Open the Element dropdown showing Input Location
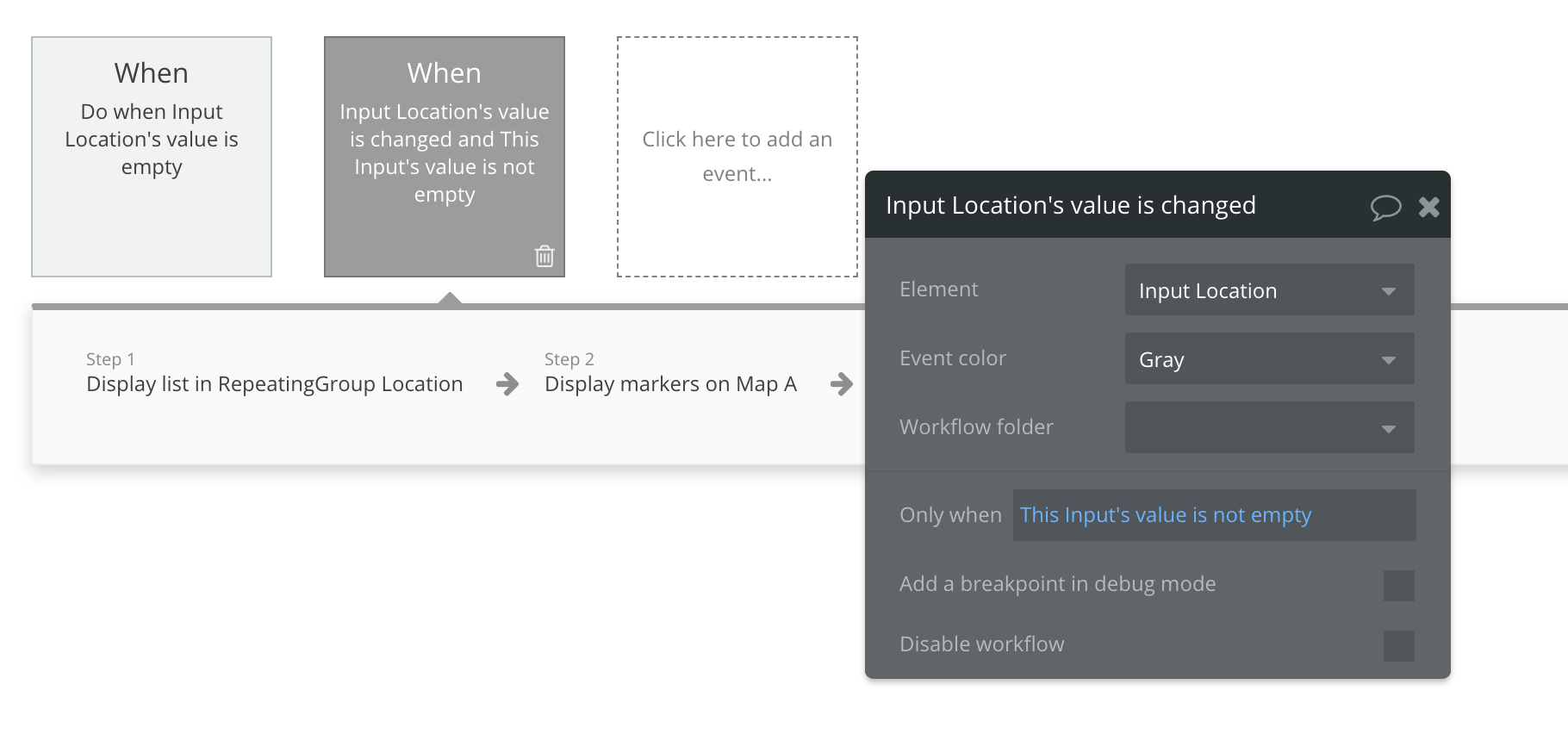The image size is (1568, 734). [1269, 290]
